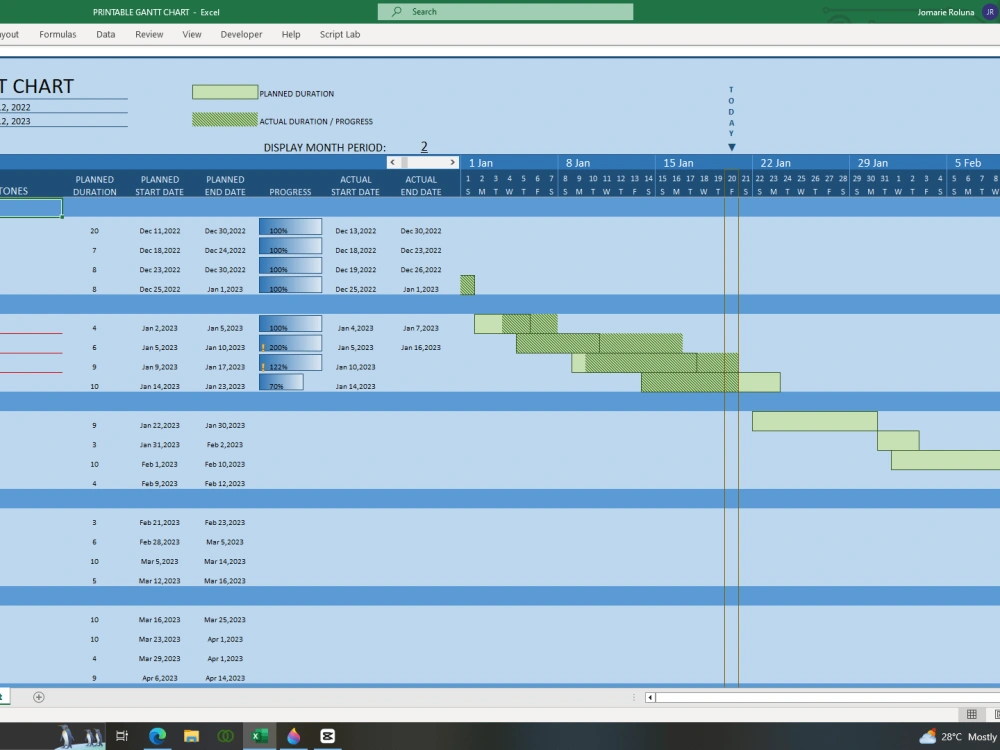Launch Microsoft Edge from the taskbar

click(x=158, y=736)
